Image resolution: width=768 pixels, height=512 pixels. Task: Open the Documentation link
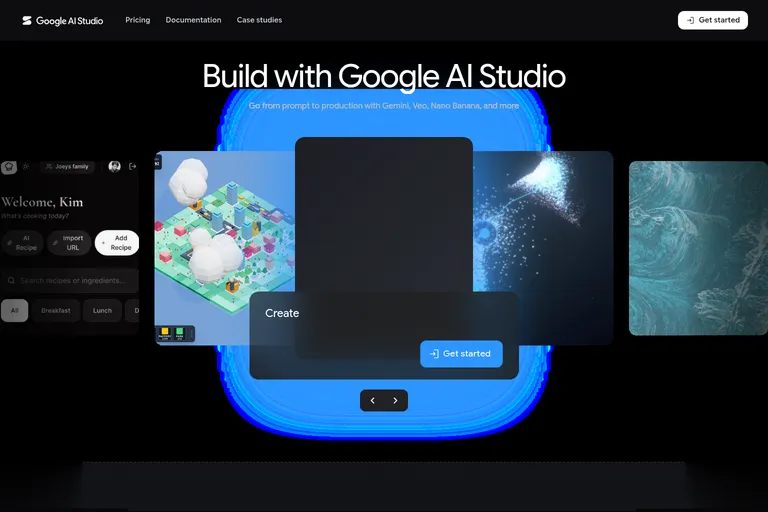[x=193, y=20]
